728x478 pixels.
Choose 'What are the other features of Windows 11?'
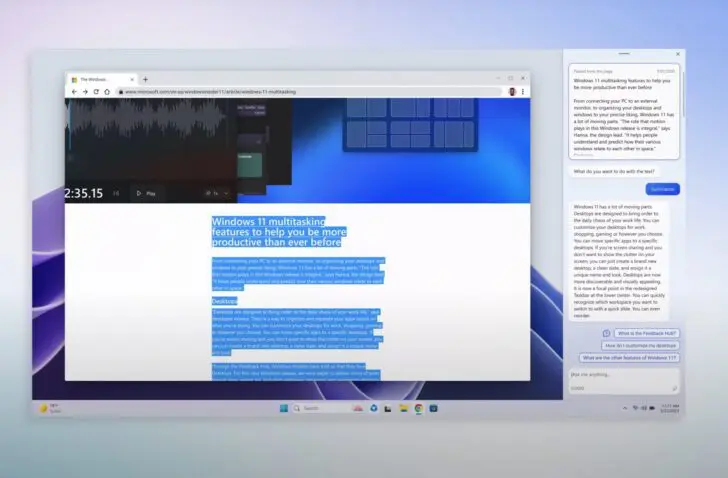click(x=629, y=358)
